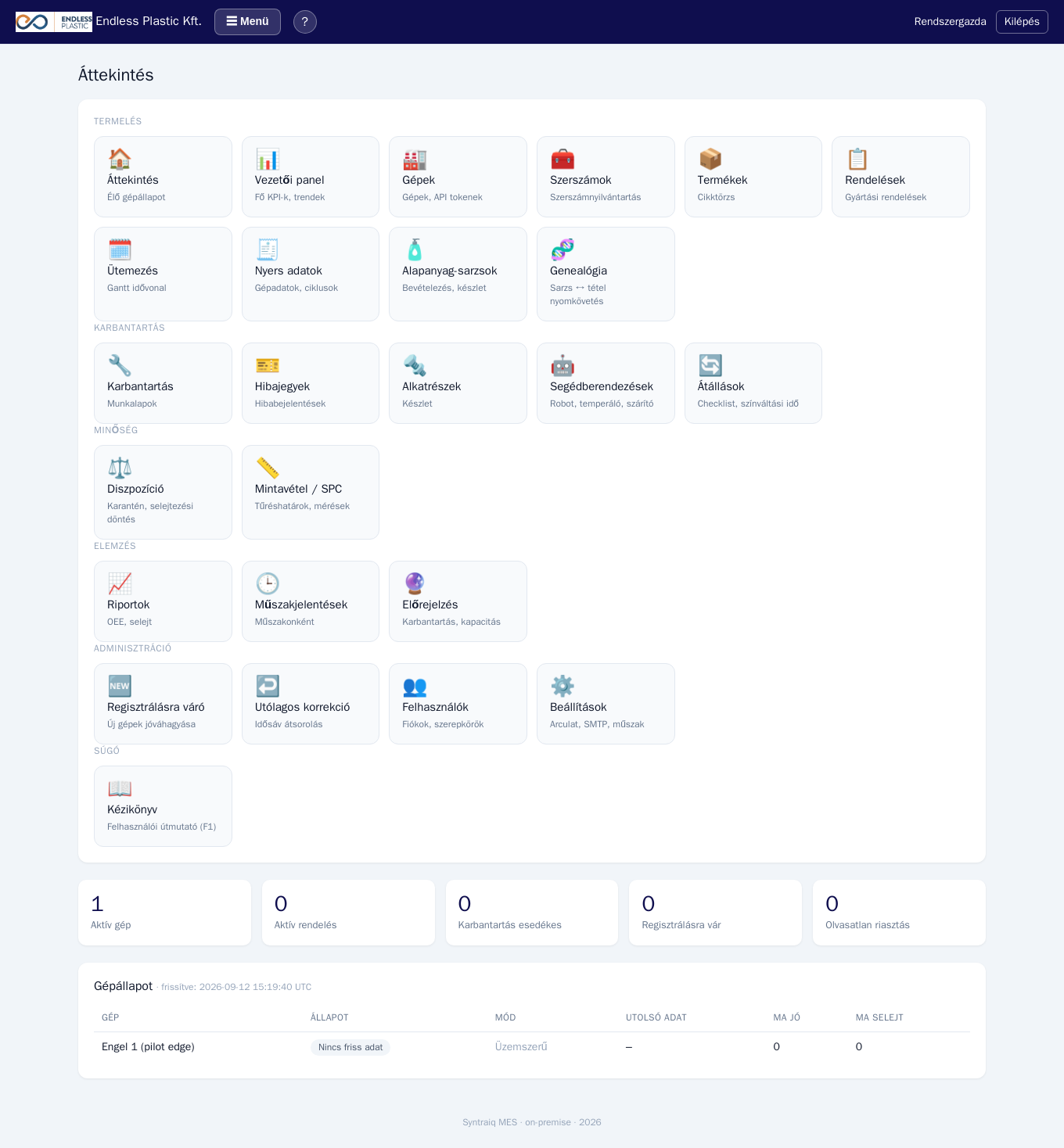Open the Aktív rendelés stat card
1064x1148 pixels.
tap(348, 913)
